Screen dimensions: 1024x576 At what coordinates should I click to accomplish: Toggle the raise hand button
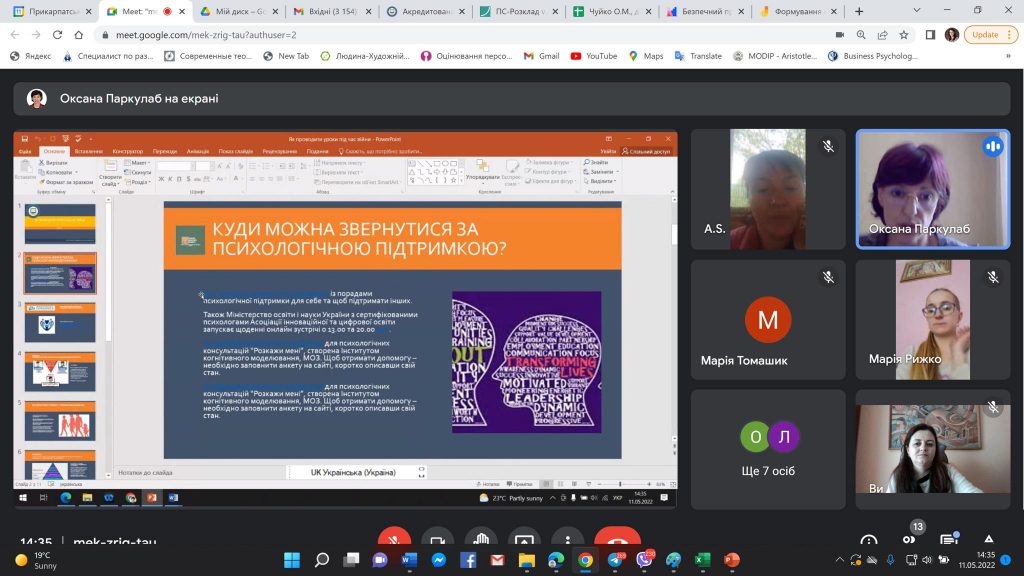click(x=480, y=540)
